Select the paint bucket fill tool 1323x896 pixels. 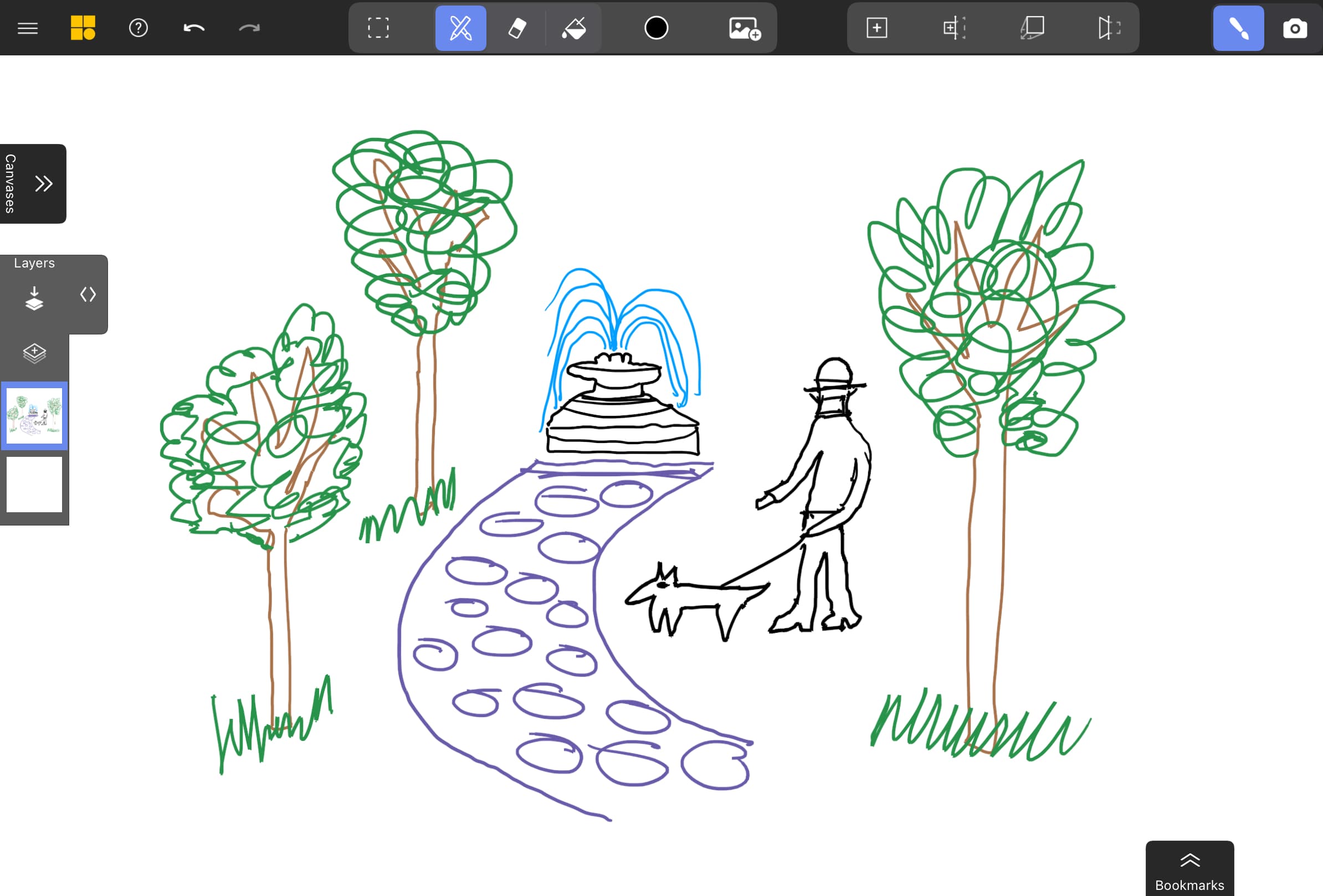[x=573, y=28]
